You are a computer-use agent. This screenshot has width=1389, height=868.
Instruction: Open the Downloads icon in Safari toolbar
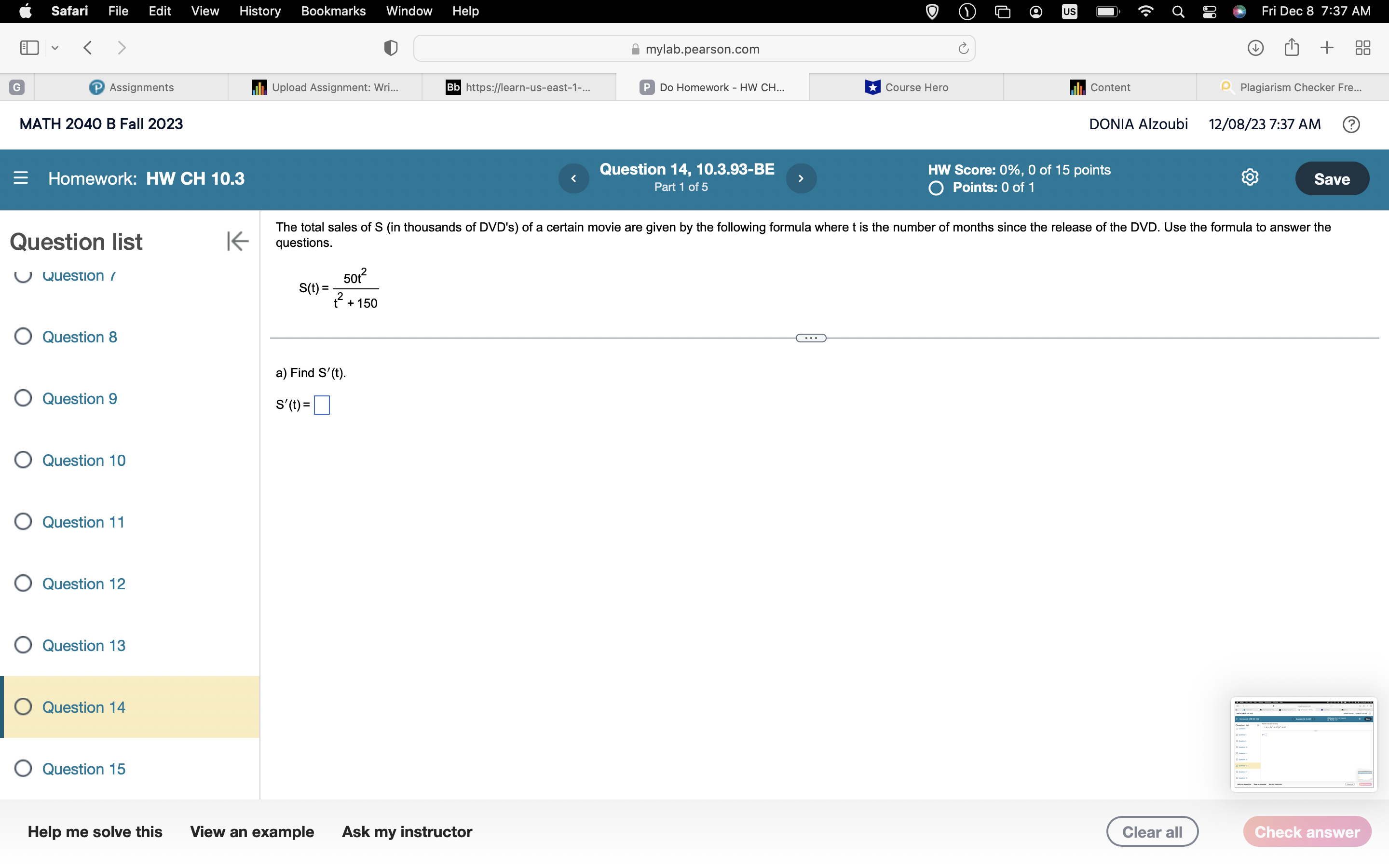pyautogui.click(x=1255, y=48)
